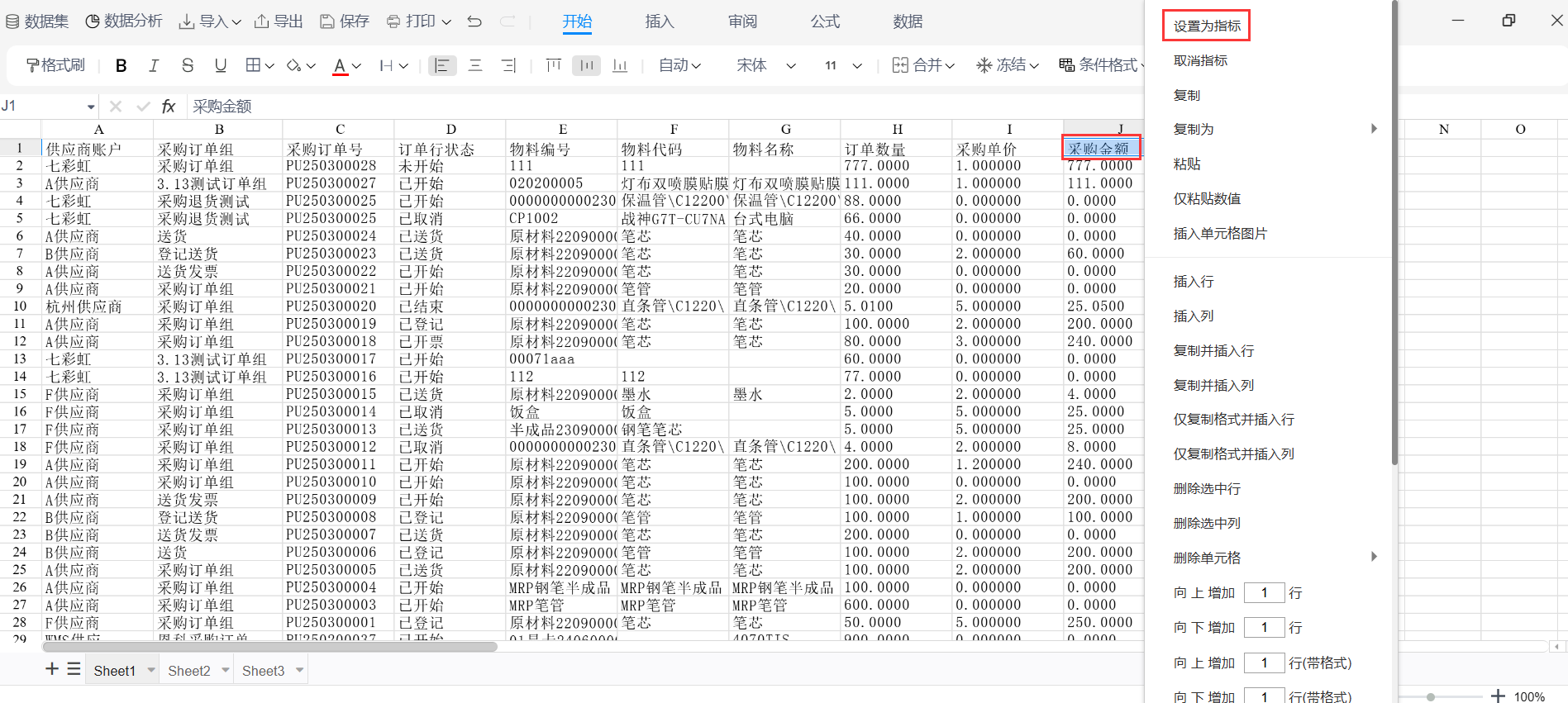
Task: Switch to the 数据 tab
Action: point(908,21)
